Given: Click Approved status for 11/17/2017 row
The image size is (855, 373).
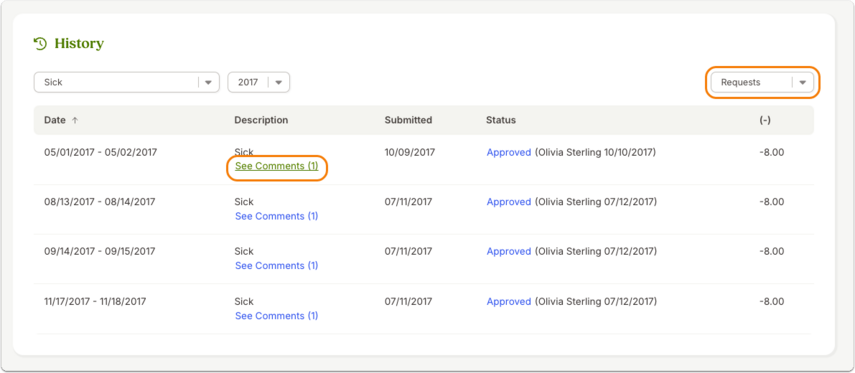Looking at the screenshot, I should [509, 302].
